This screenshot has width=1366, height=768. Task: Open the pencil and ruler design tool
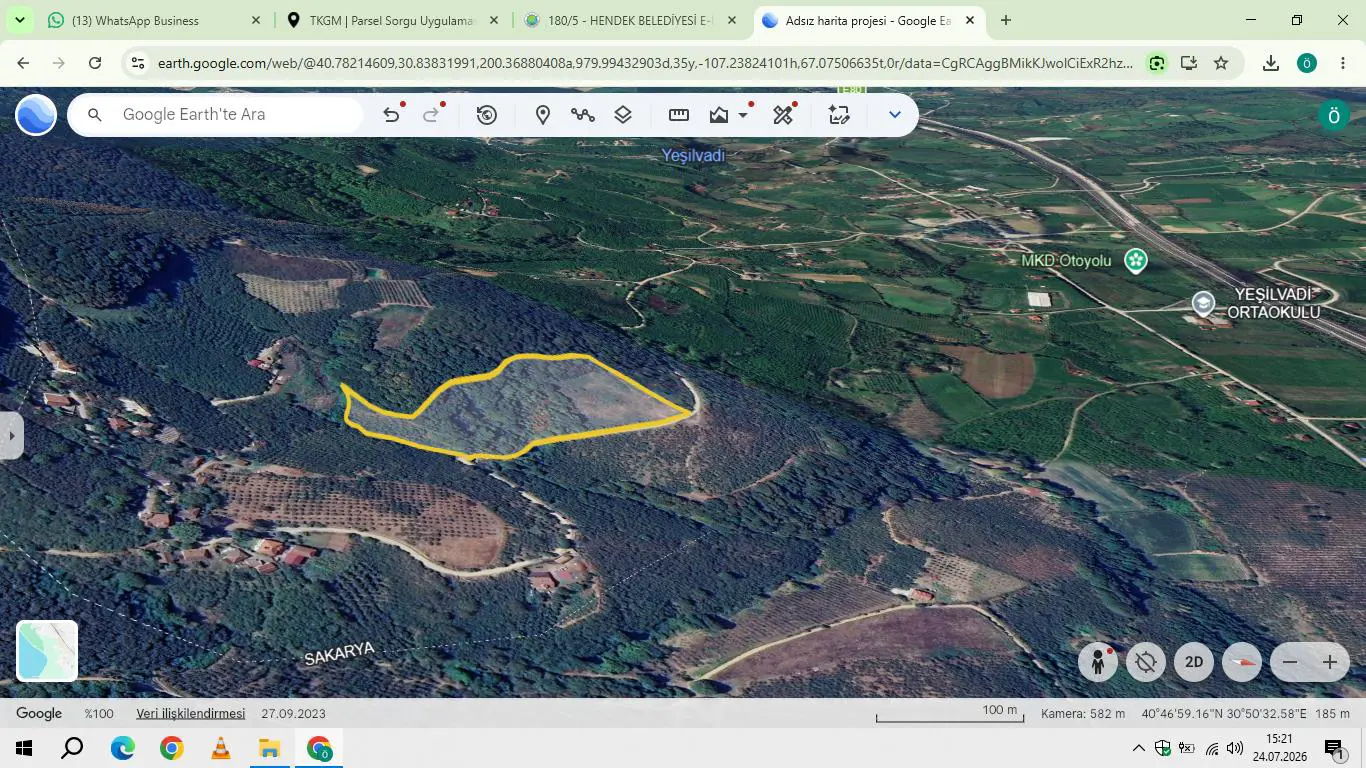pyautogui.click(x=783, y=115)
